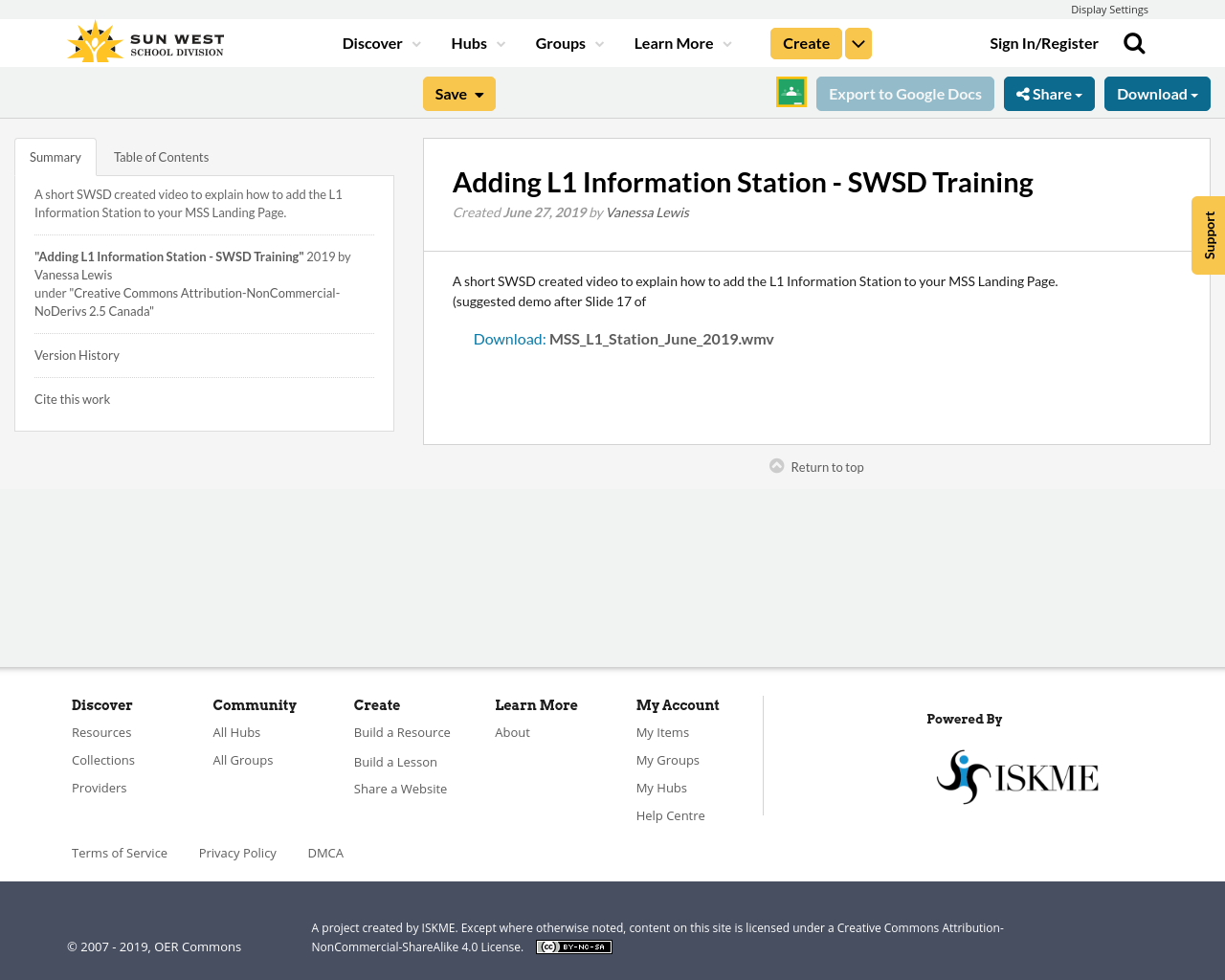The height and width of the screenshot is (980, 1225).
Task: Switch to the Summary tab
Action: (x=55, y=155)
